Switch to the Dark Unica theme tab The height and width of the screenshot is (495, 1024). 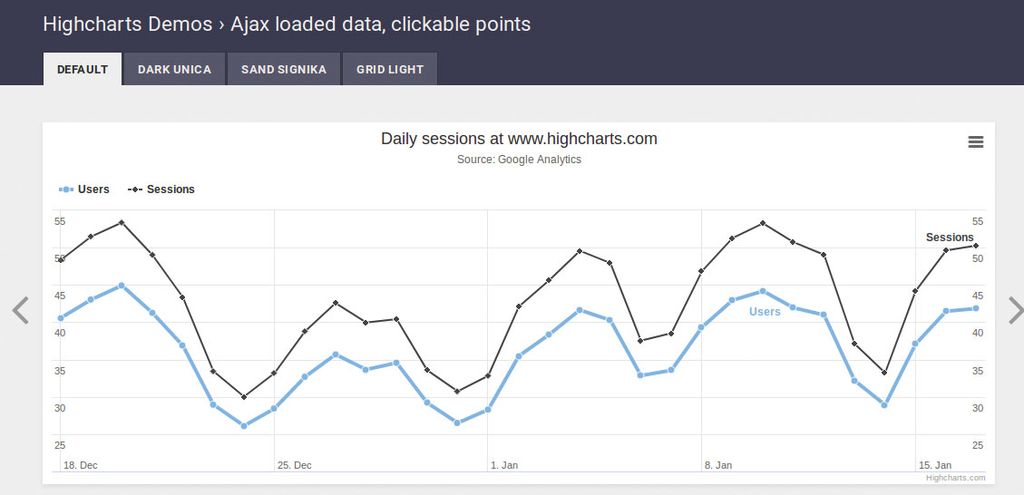(x=174, y=69)
